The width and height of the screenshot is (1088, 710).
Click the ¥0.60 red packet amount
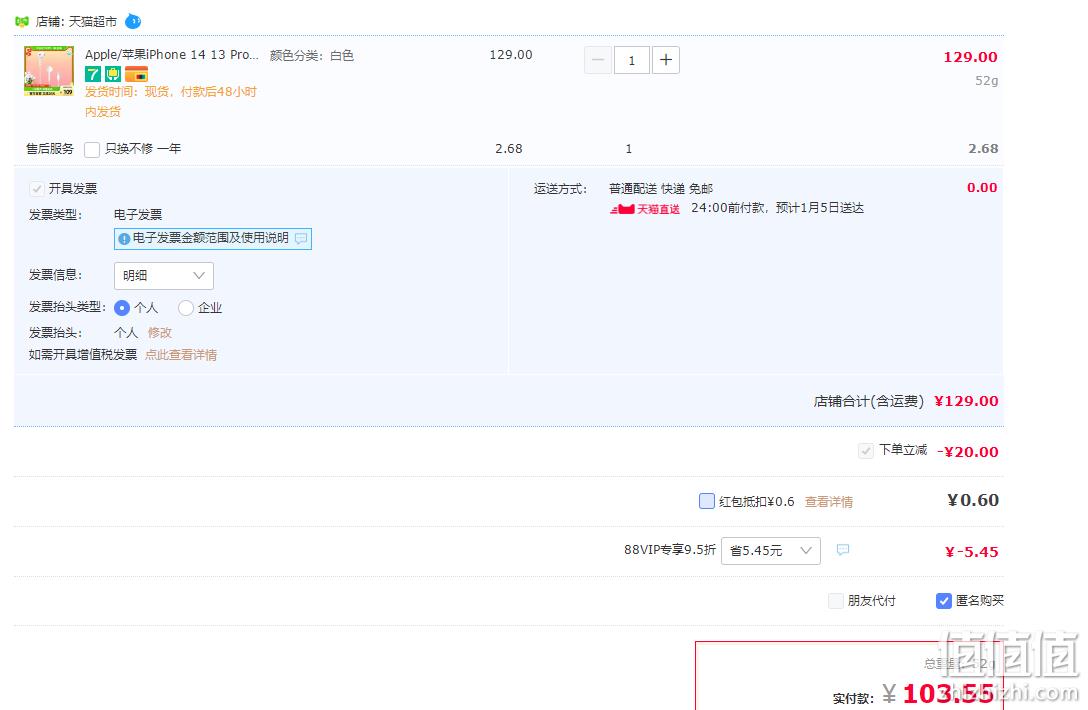point(973,500)
